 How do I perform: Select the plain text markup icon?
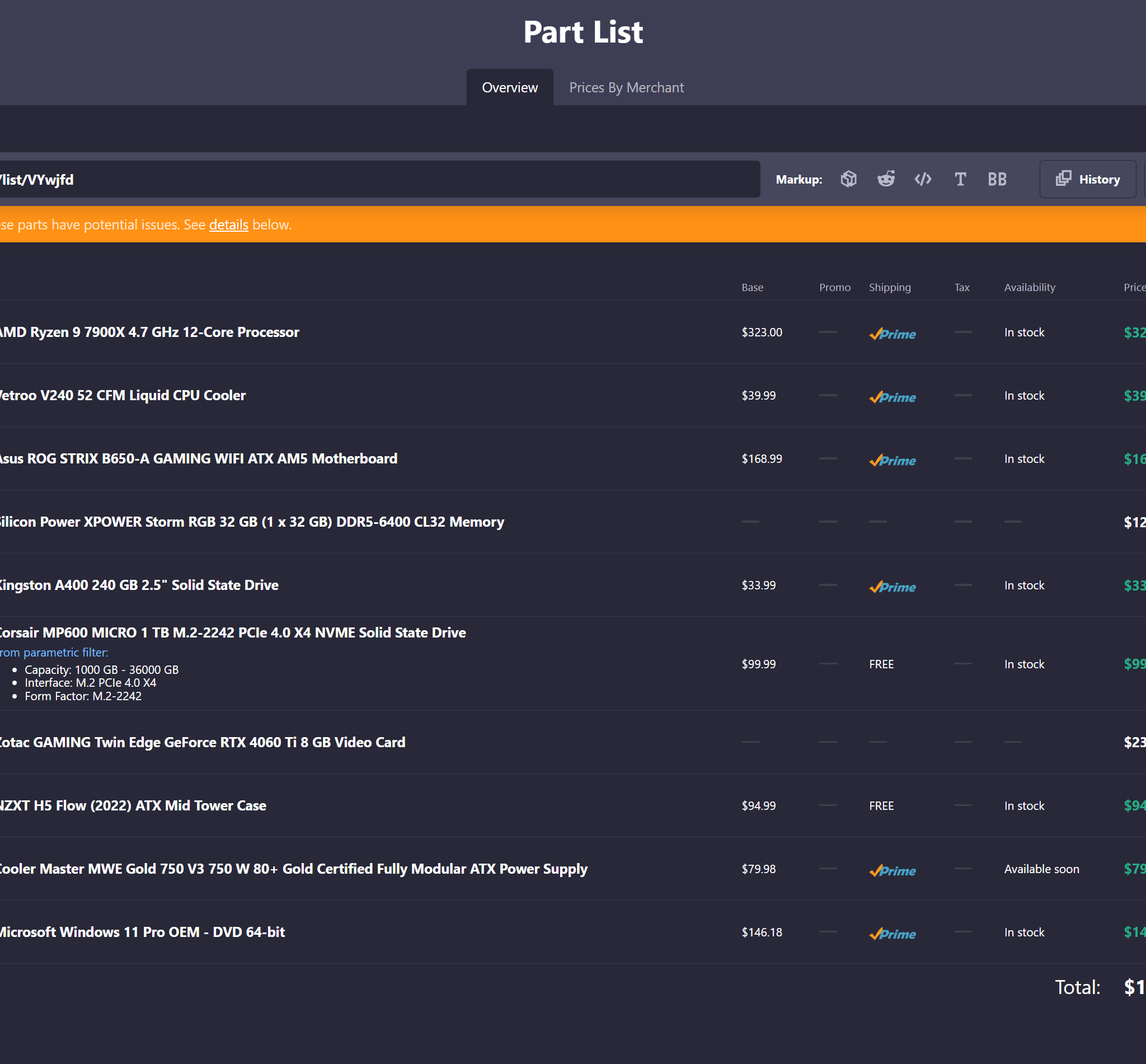coord(960,179)
